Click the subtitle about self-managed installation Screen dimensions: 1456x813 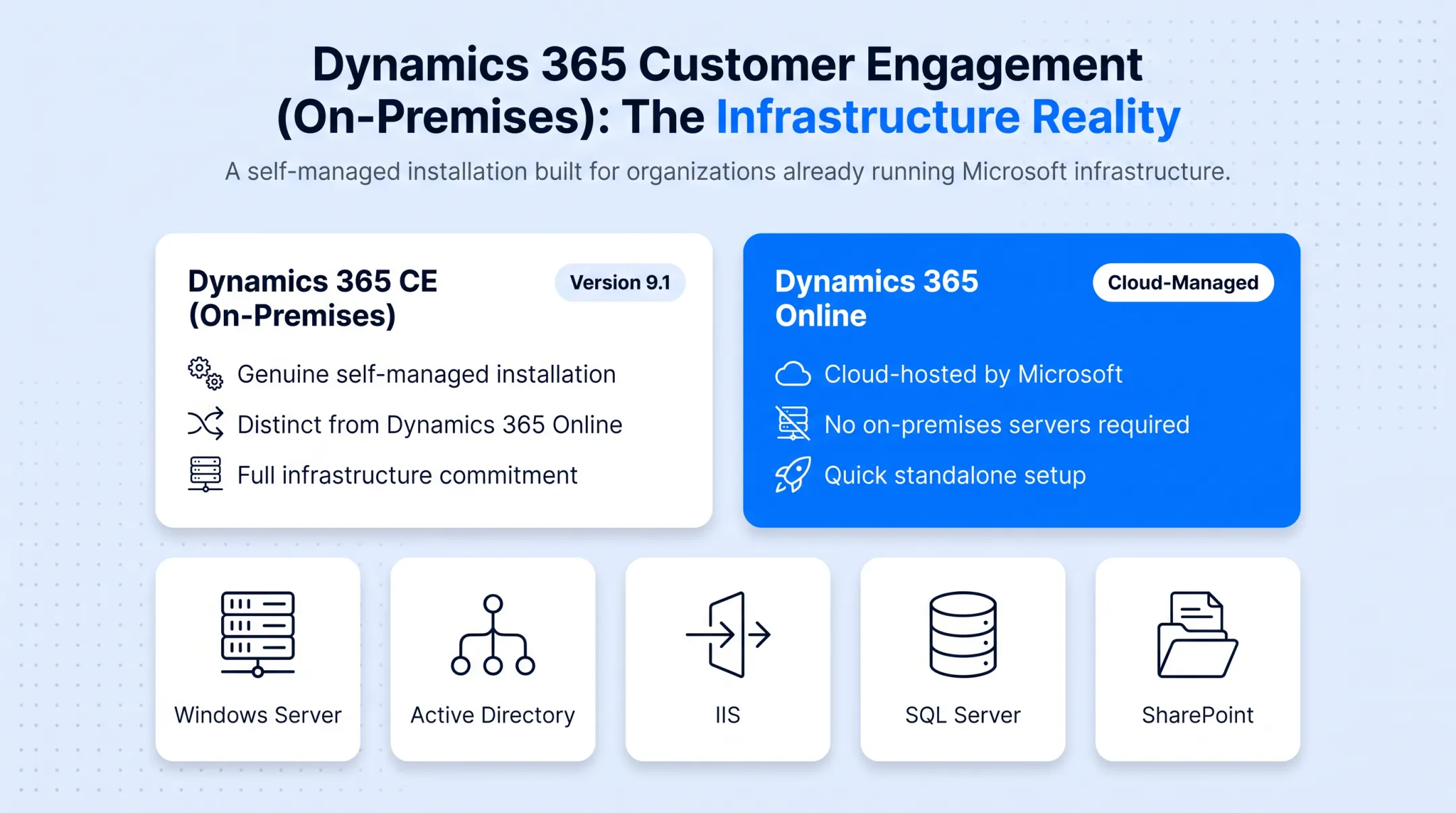coord(727,171)
